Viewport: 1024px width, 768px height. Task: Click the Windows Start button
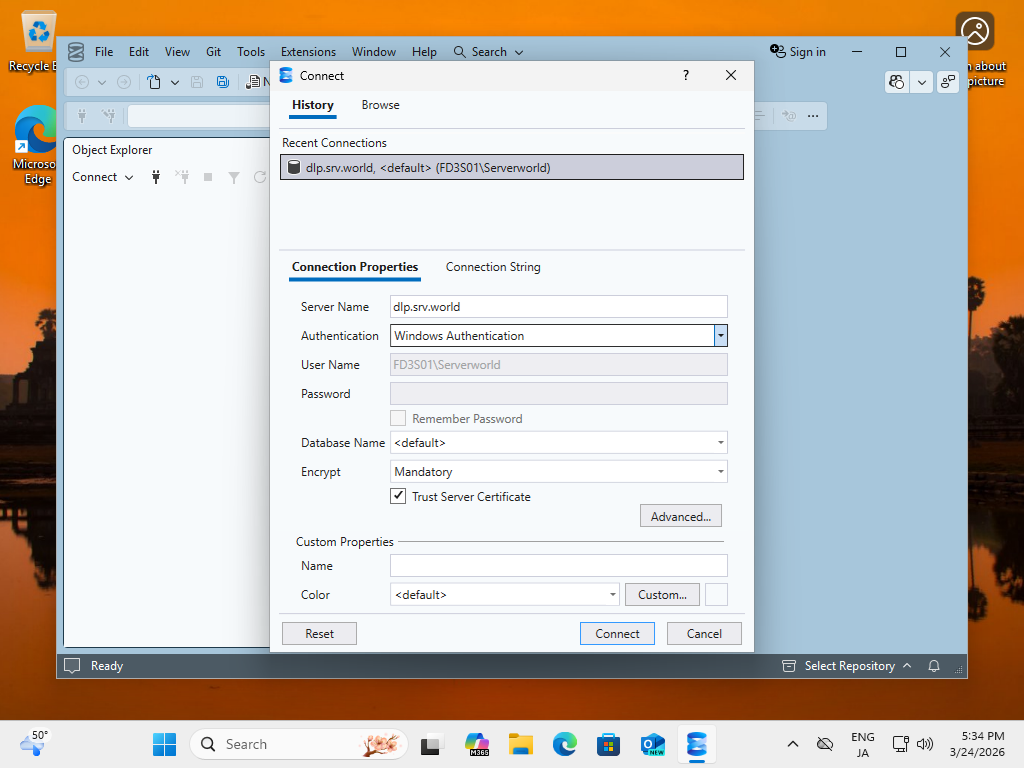tap(165, 744)
